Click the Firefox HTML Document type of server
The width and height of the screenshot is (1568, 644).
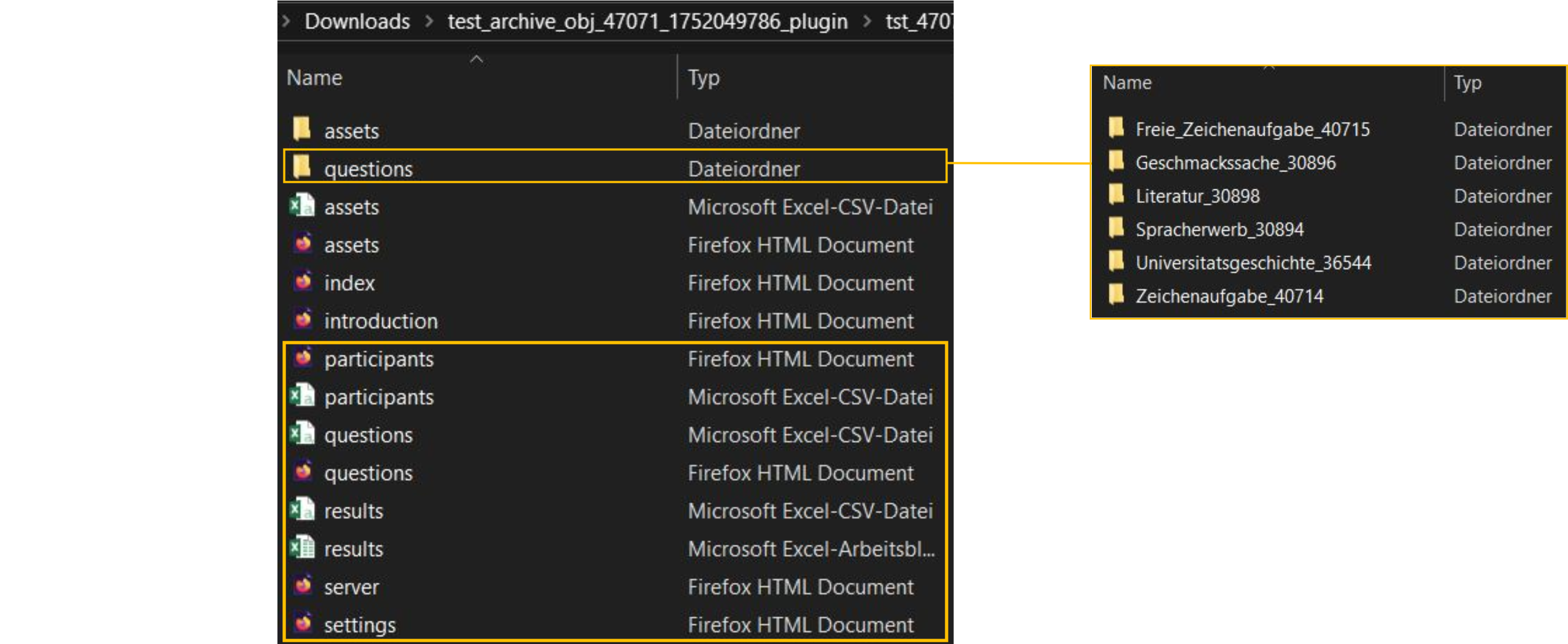tap(800, 587)
